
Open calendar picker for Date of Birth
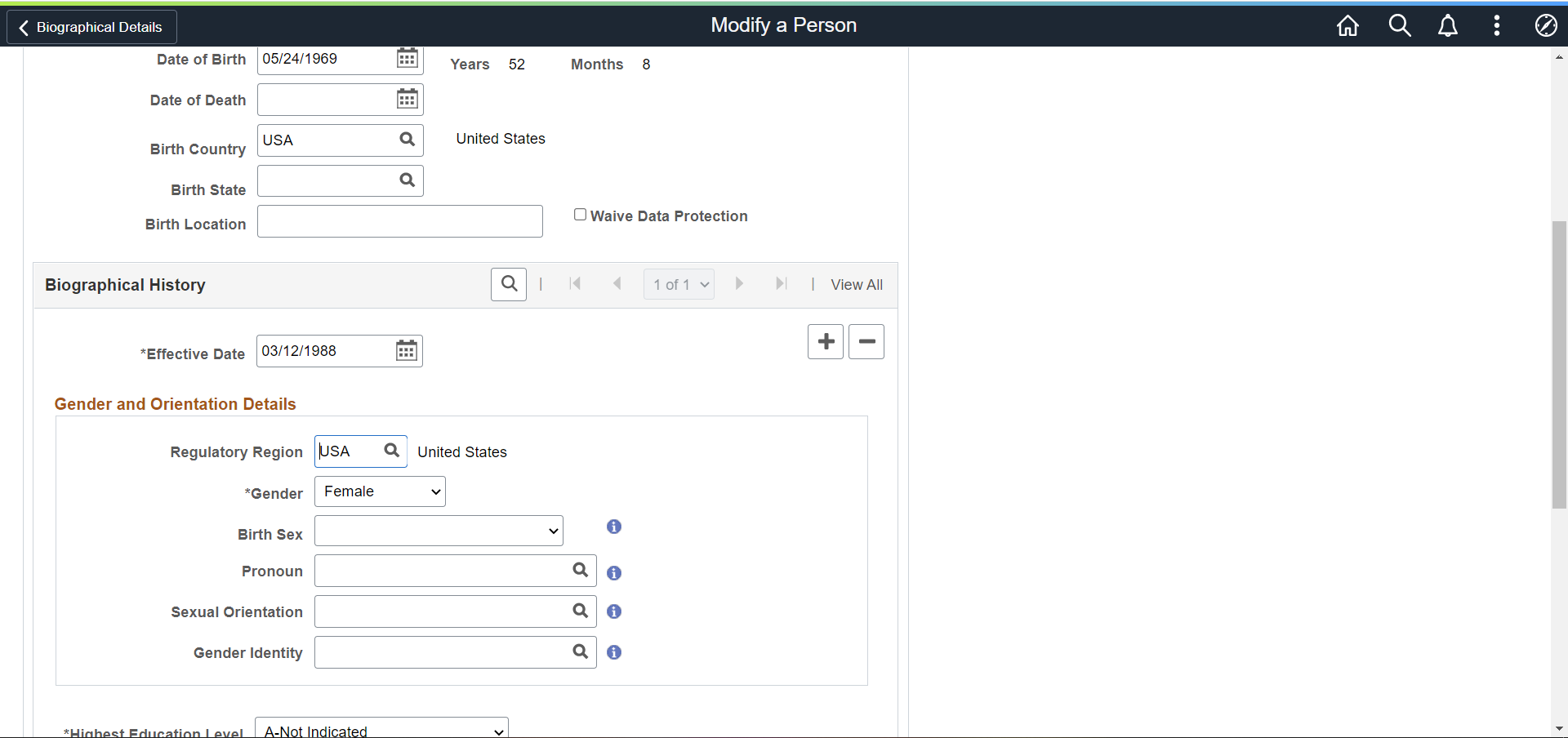click(407, 59)
